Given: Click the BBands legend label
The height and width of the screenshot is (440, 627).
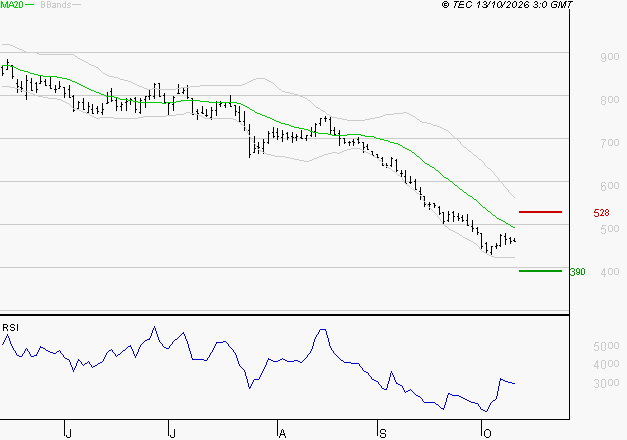Looking at the screenshot, I should coord(56,5).
